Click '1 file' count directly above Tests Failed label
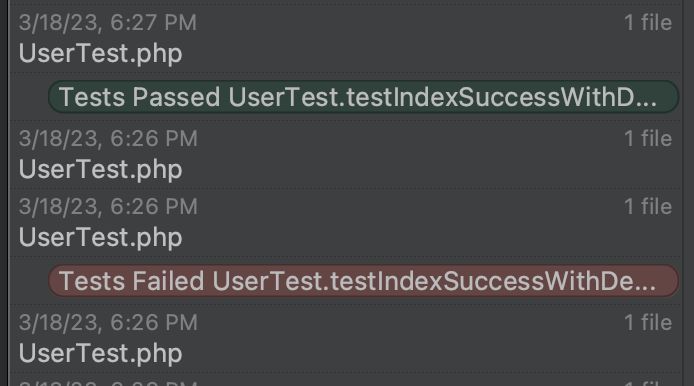 click(648, 207)
